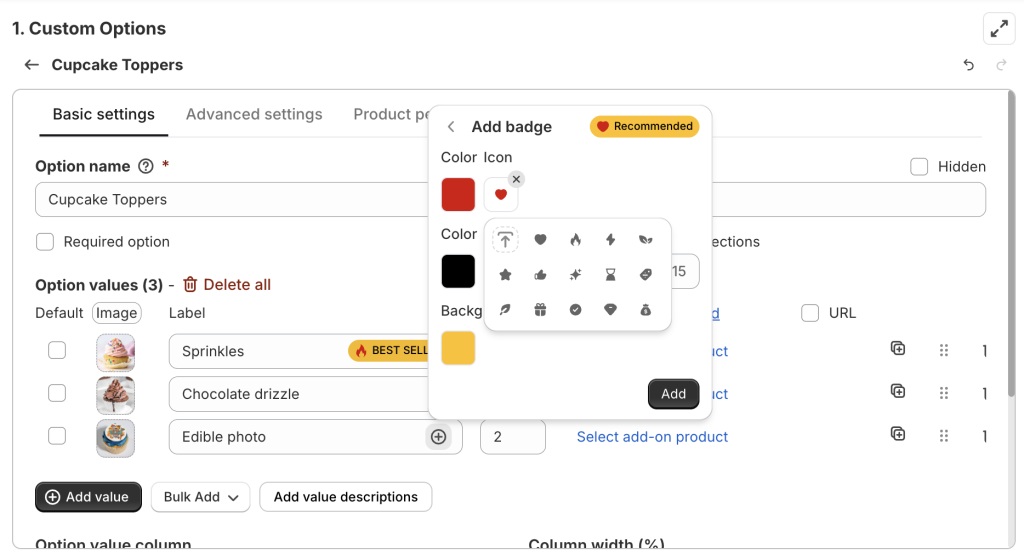
Task: Remove the selected heart icon
Action: [516, 179]
